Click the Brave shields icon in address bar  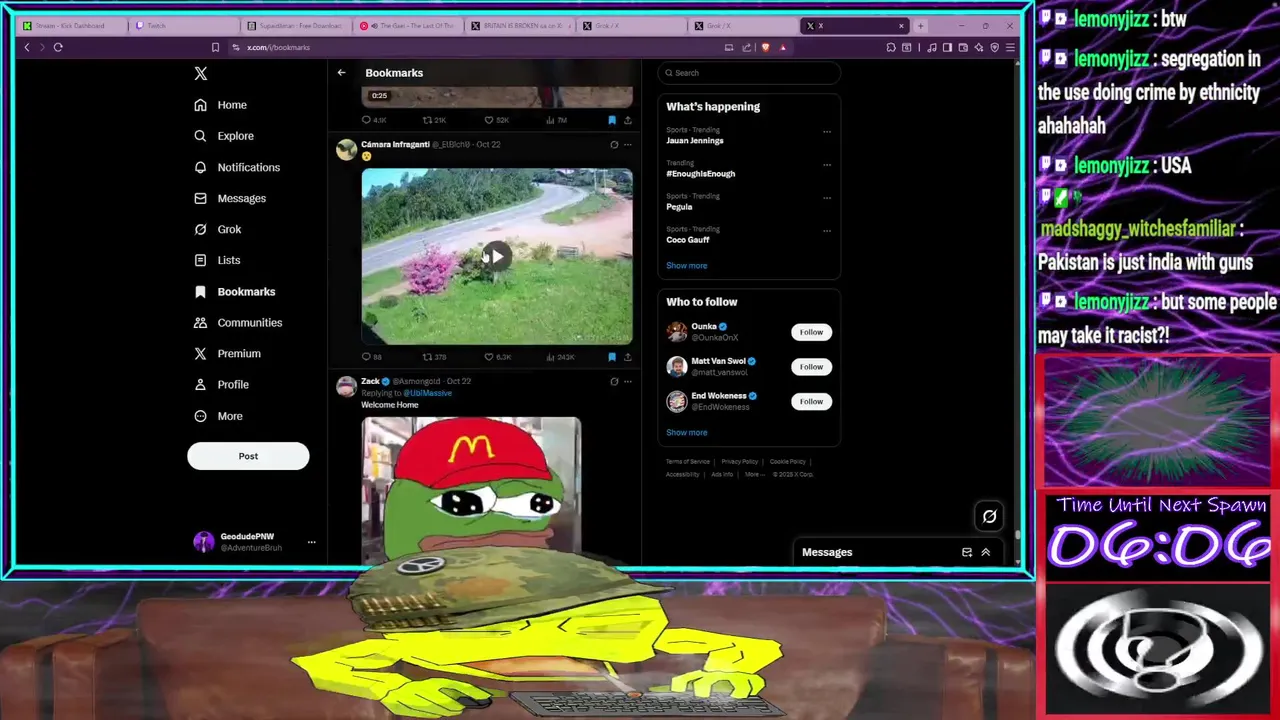(x=766, y=47)
